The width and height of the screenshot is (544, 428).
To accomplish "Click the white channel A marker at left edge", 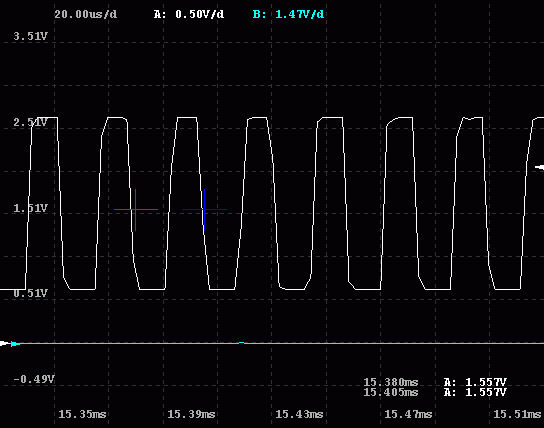I will pyautogui.click(x=5, y=343).
